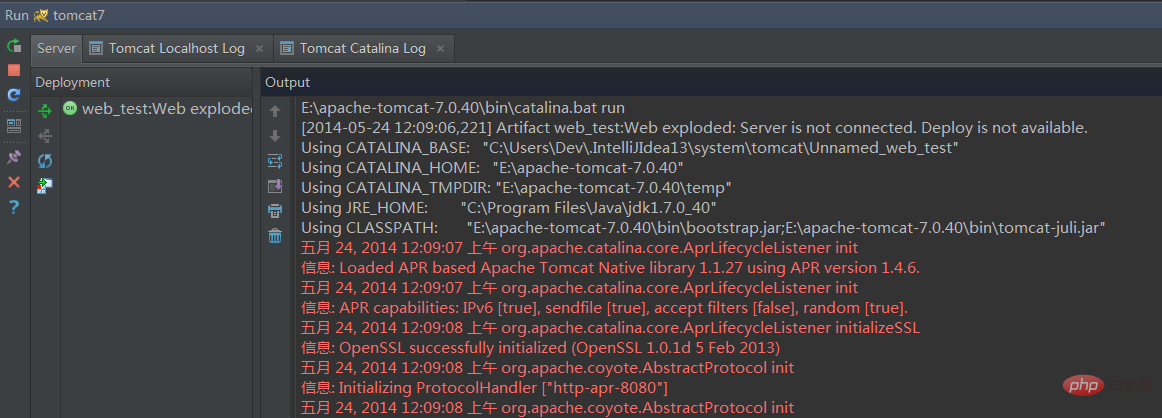
Task: Click the Using CLASSPATH line
Action: coord(703,228)
